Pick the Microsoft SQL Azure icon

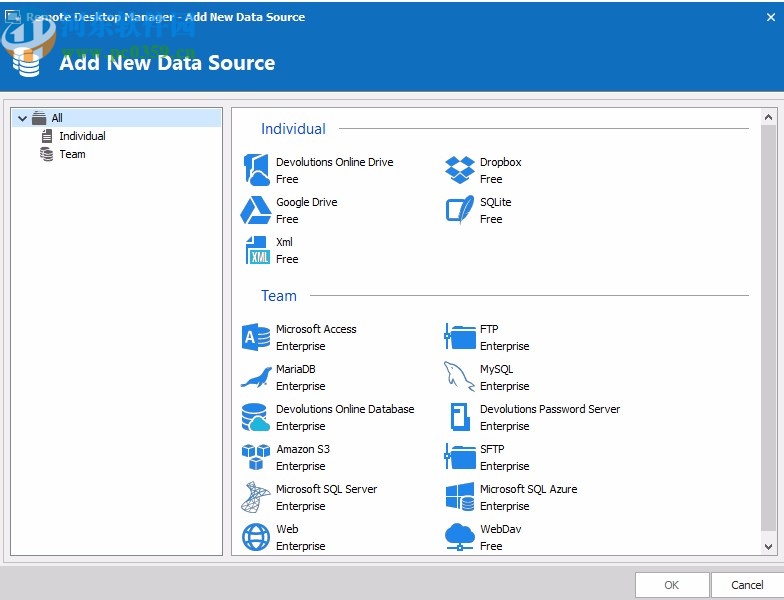coord(460,497)
